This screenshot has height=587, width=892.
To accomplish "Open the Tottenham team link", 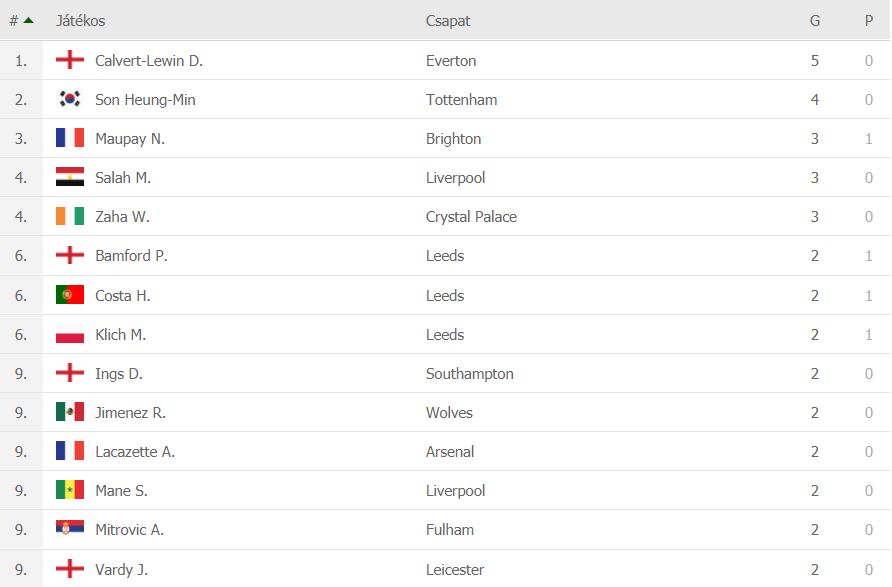I will click(x=461, y=100).
